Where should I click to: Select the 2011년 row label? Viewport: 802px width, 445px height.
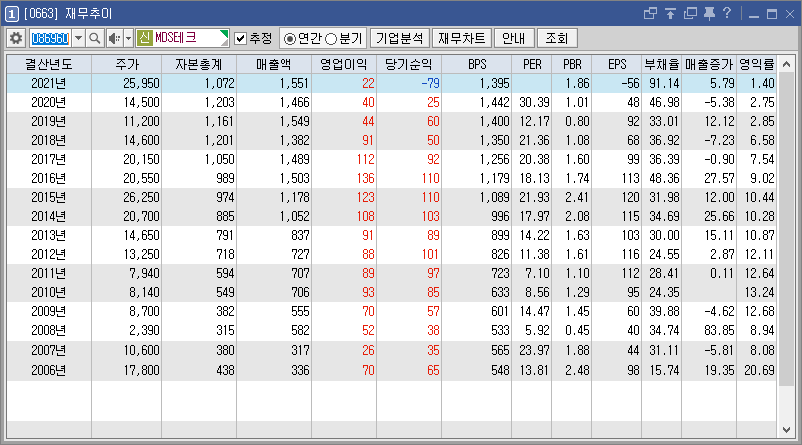coord(49,273)
